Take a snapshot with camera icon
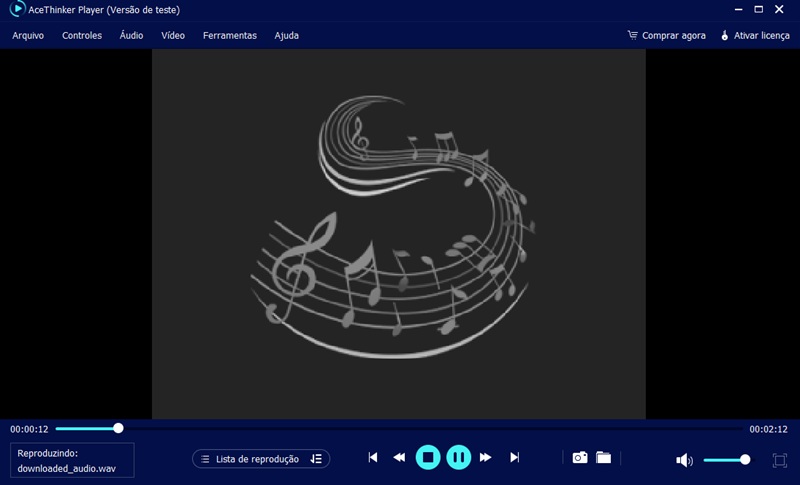Viewport: 800px width, 485px height. 580,457
